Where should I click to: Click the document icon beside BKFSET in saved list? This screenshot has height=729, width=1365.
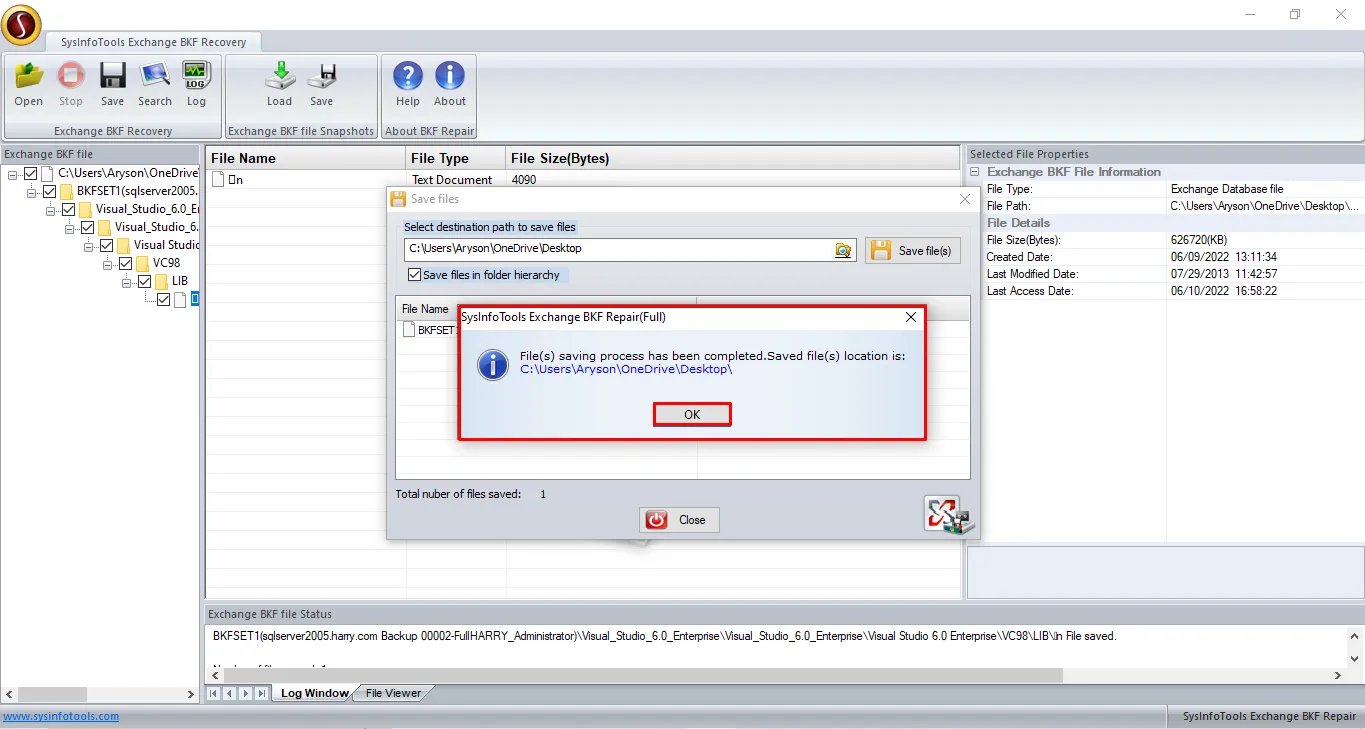[x=408, y=330]
